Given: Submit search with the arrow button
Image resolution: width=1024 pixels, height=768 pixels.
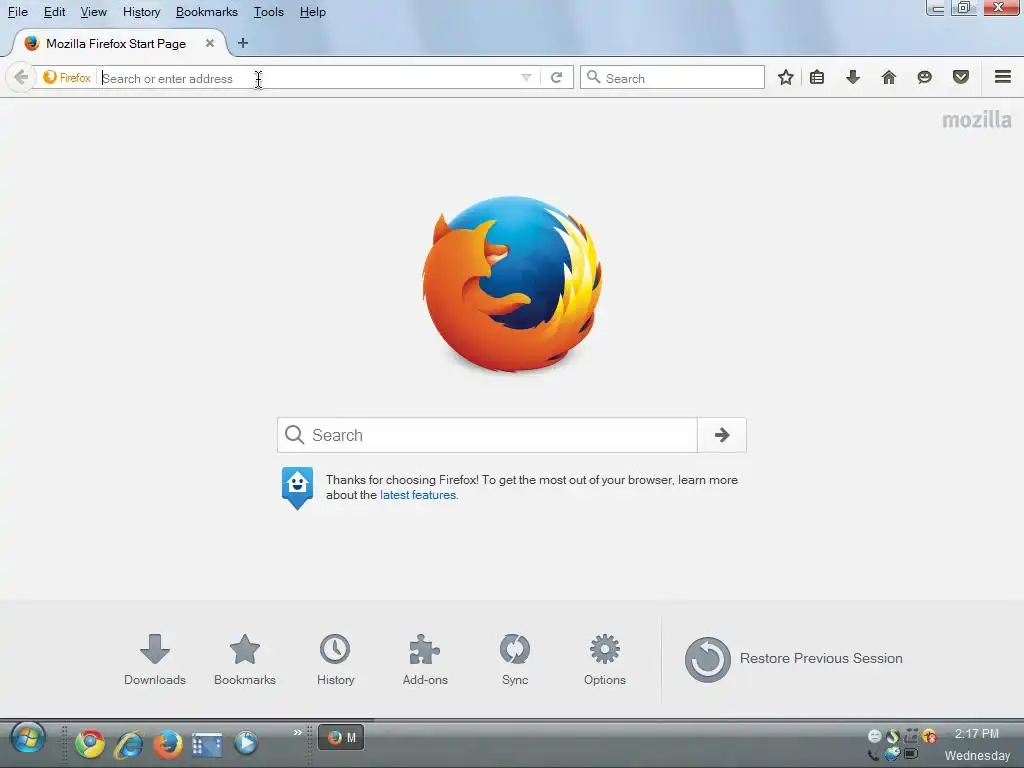Looking at the screenshot, I should [x=722, y=435].
